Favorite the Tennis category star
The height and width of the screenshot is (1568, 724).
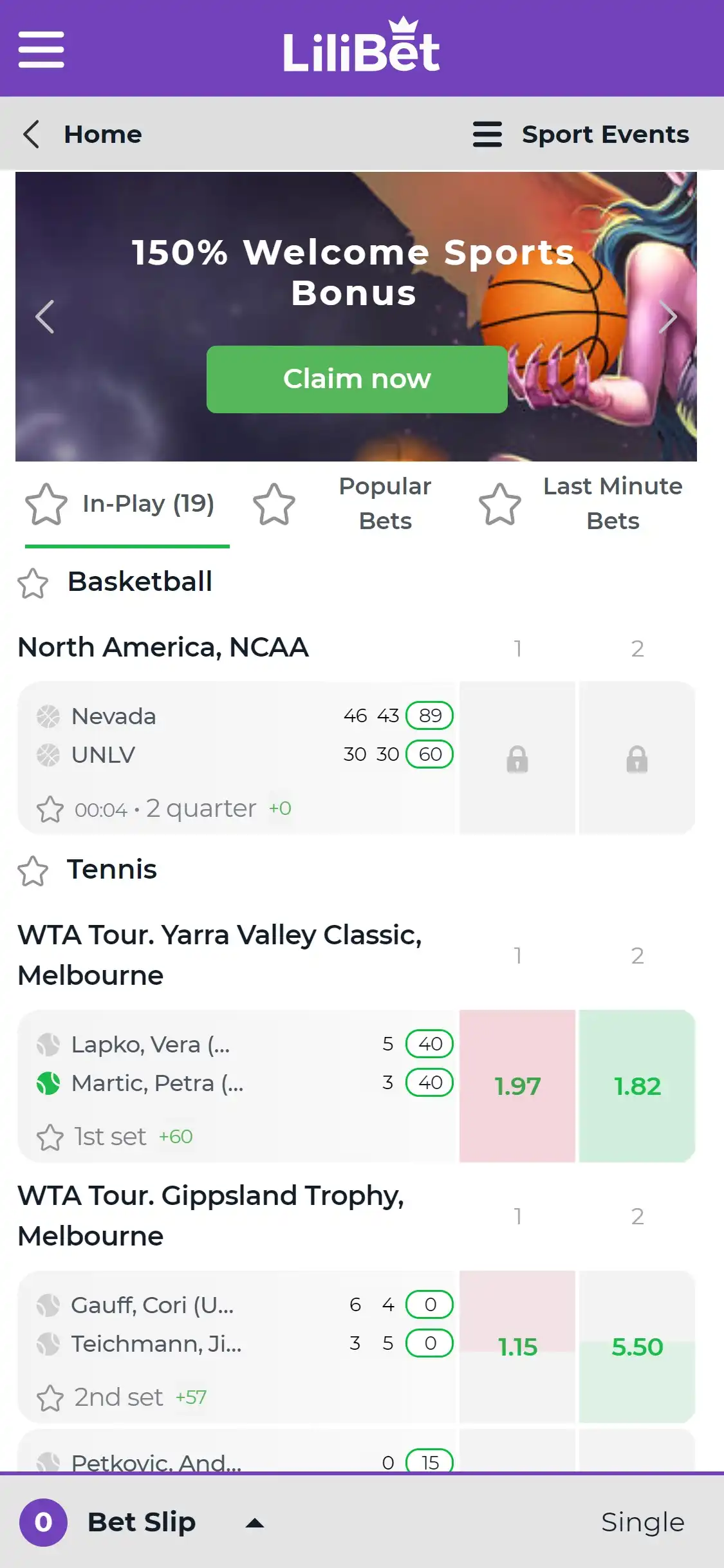pyautogui.click(x=33, y=871)
